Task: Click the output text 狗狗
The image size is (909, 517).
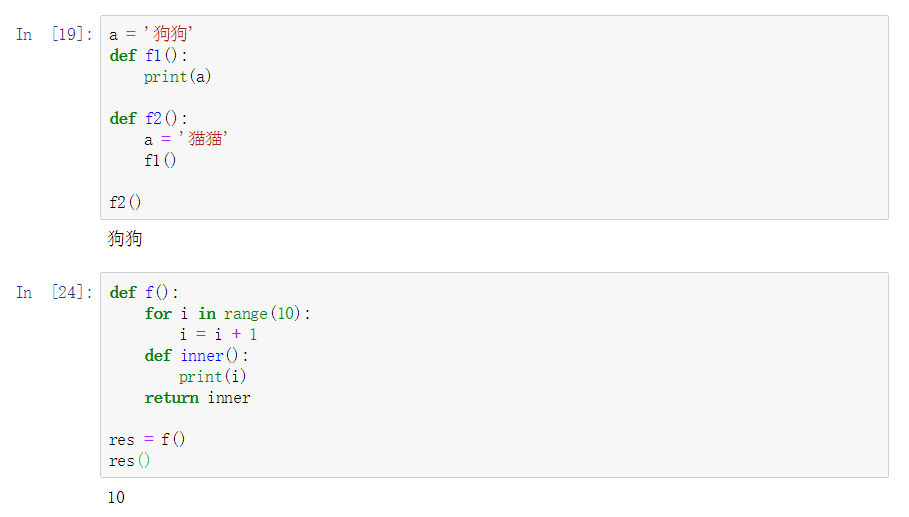Action: coord(125,239)
